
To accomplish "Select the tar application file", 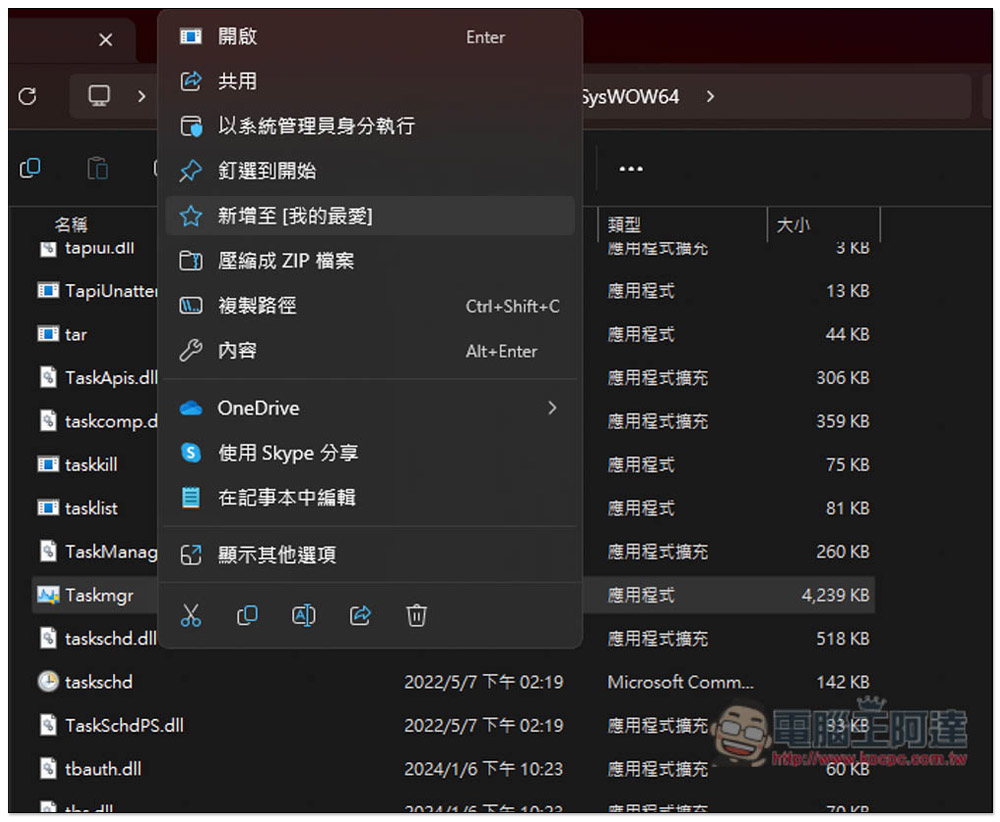I will (x=453, y=335).
